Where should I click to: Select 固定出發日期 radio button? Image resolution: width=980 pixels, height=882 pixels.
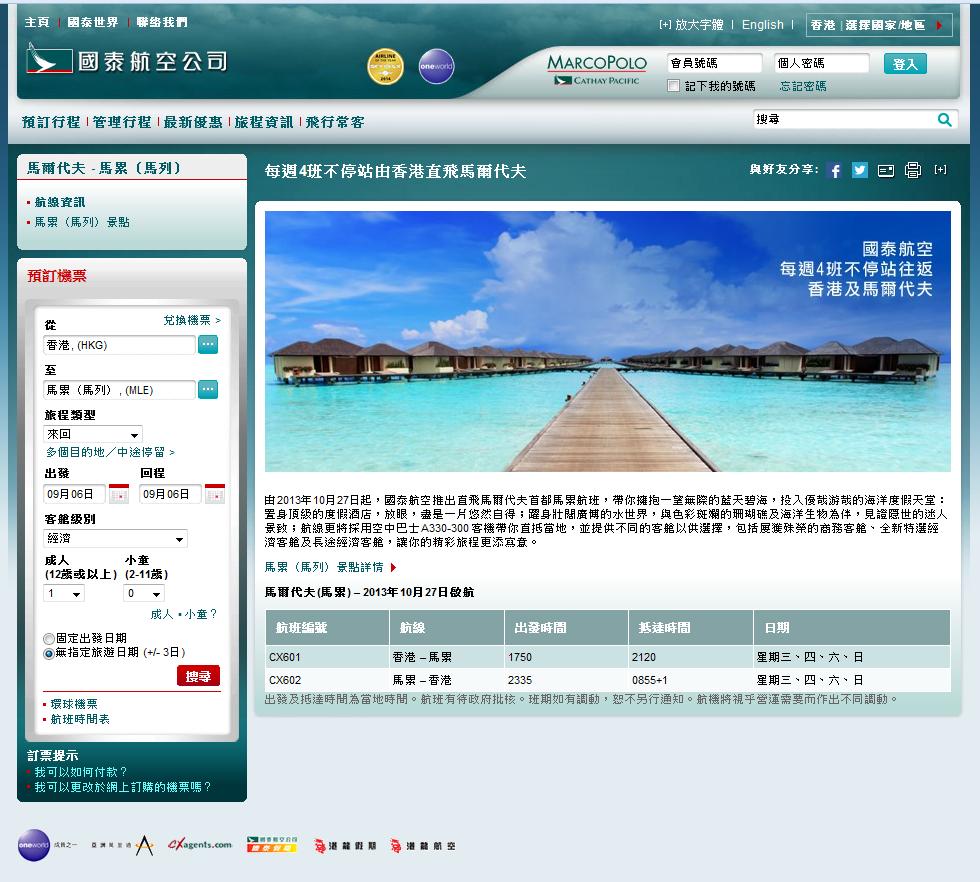49,638
